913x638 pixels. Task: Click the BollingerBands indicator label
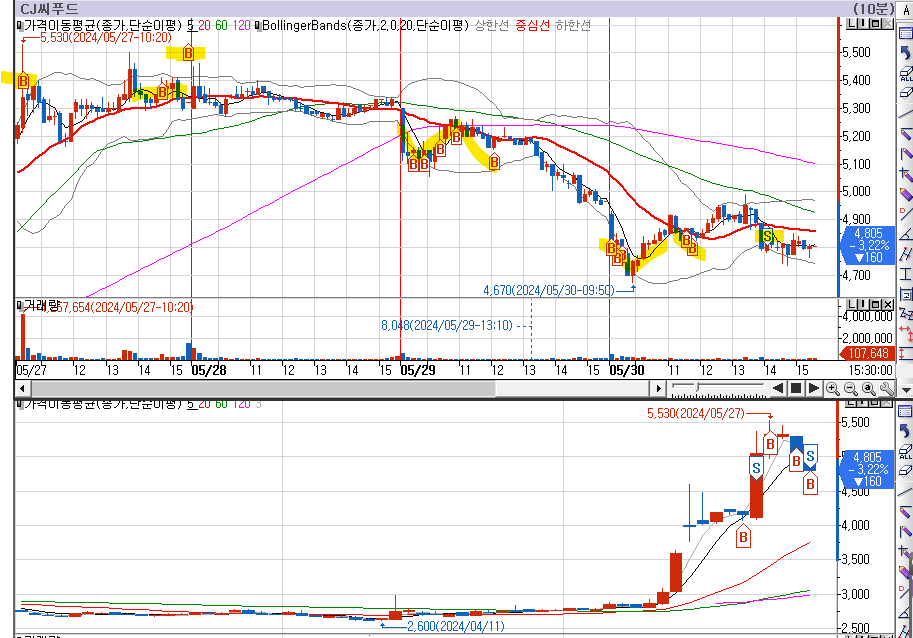[x=365, y=25]
